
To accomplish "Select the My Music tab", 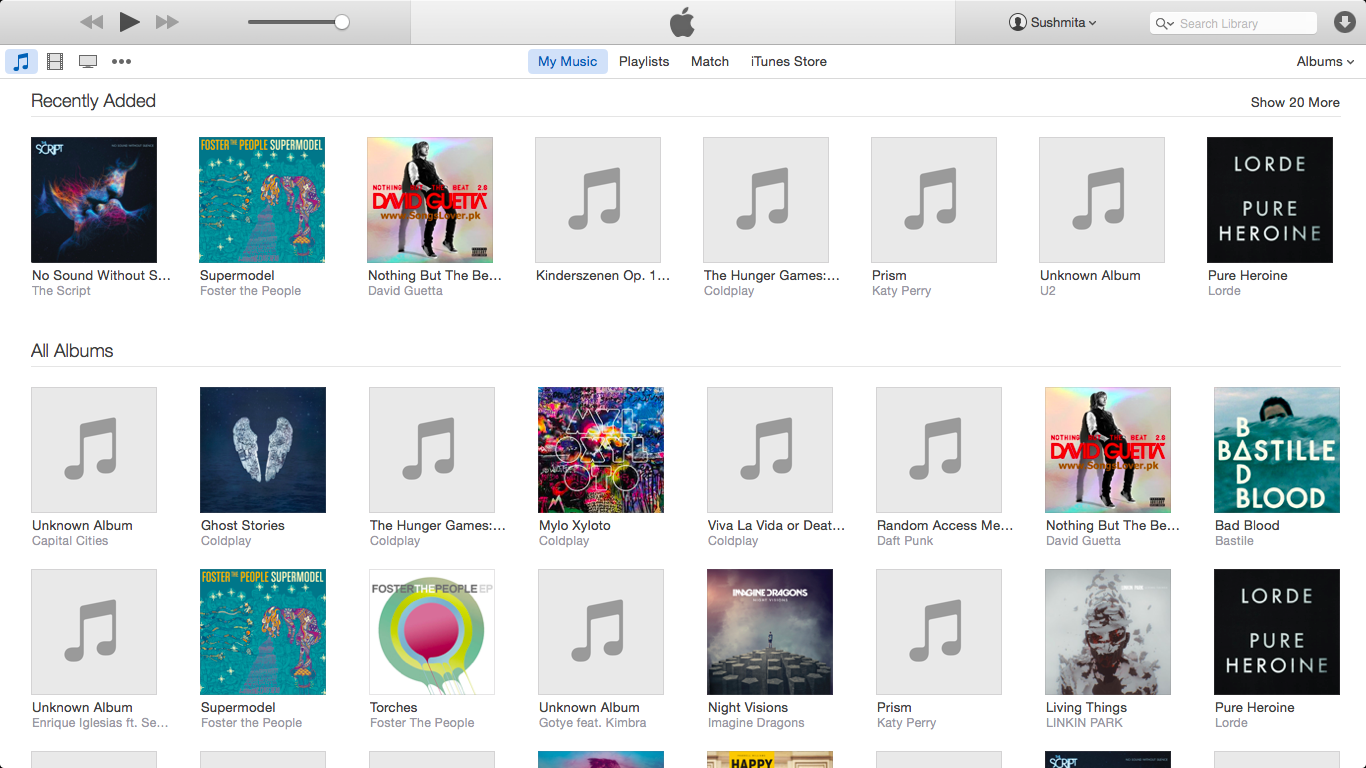I will click(x=567, y=61).
